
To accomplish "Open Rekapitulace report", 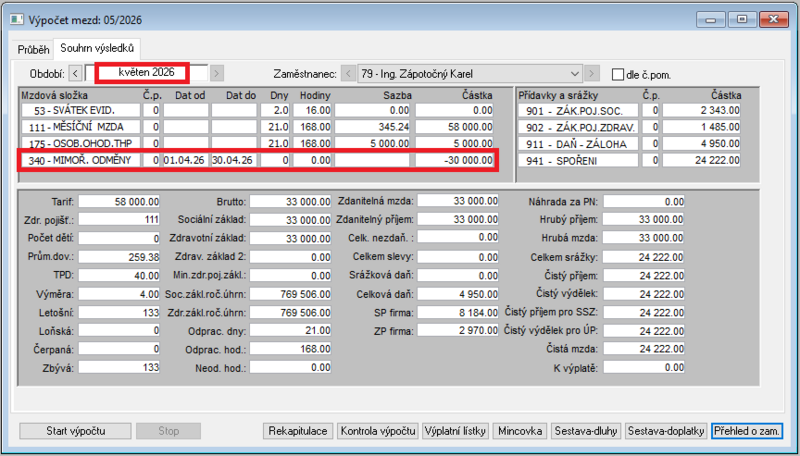I will point(298,431).
